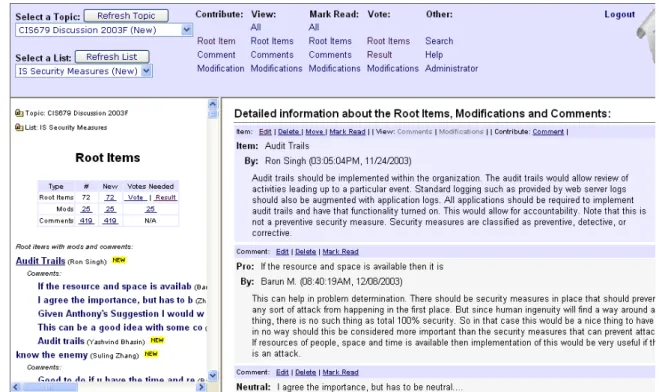Click the Comments count 419 in # column
This screenshot has width=659, height=392.
point(86,221)
